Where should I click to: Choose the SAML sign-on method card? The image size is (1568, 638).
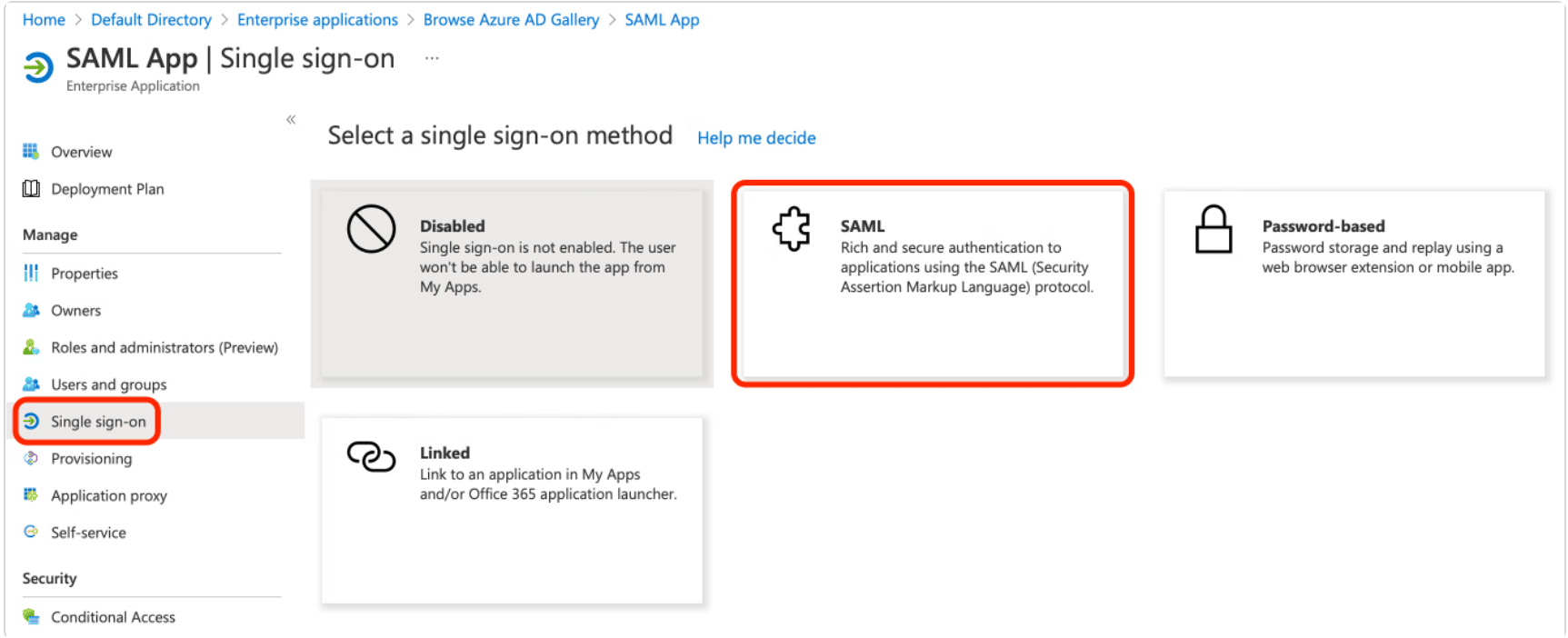tap(934, 284)
